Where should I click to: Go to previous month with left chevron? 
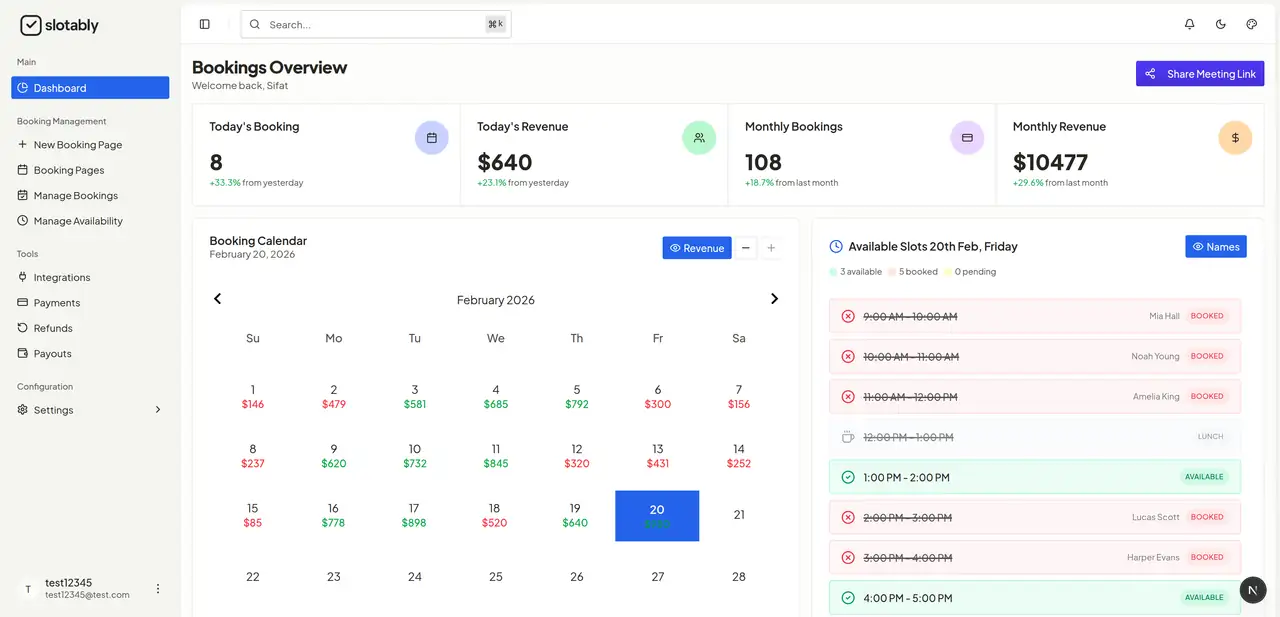pyautogui.click(x=217, y=298)
